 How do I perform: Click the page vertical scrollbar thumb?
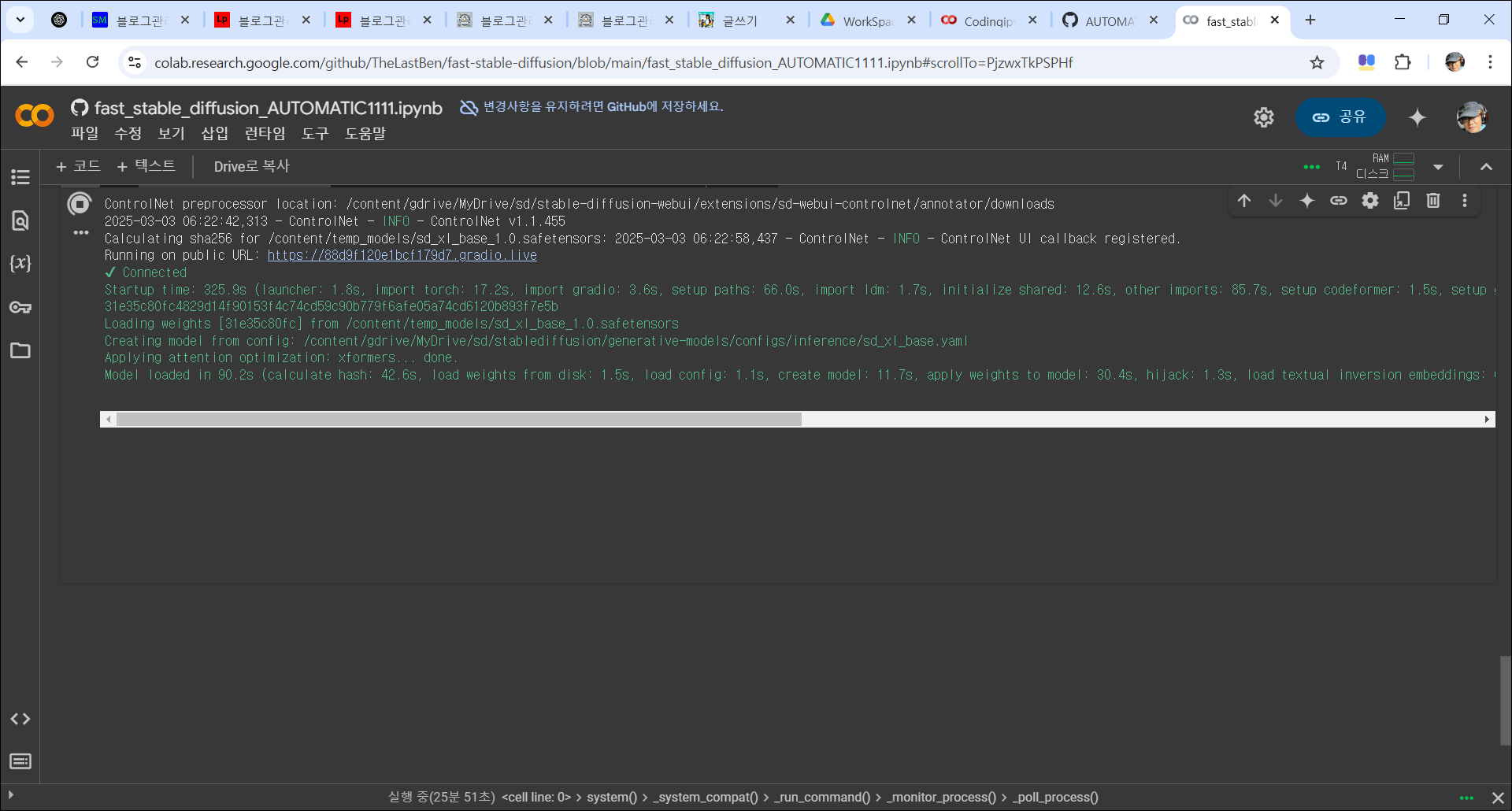coord(1505,700)
